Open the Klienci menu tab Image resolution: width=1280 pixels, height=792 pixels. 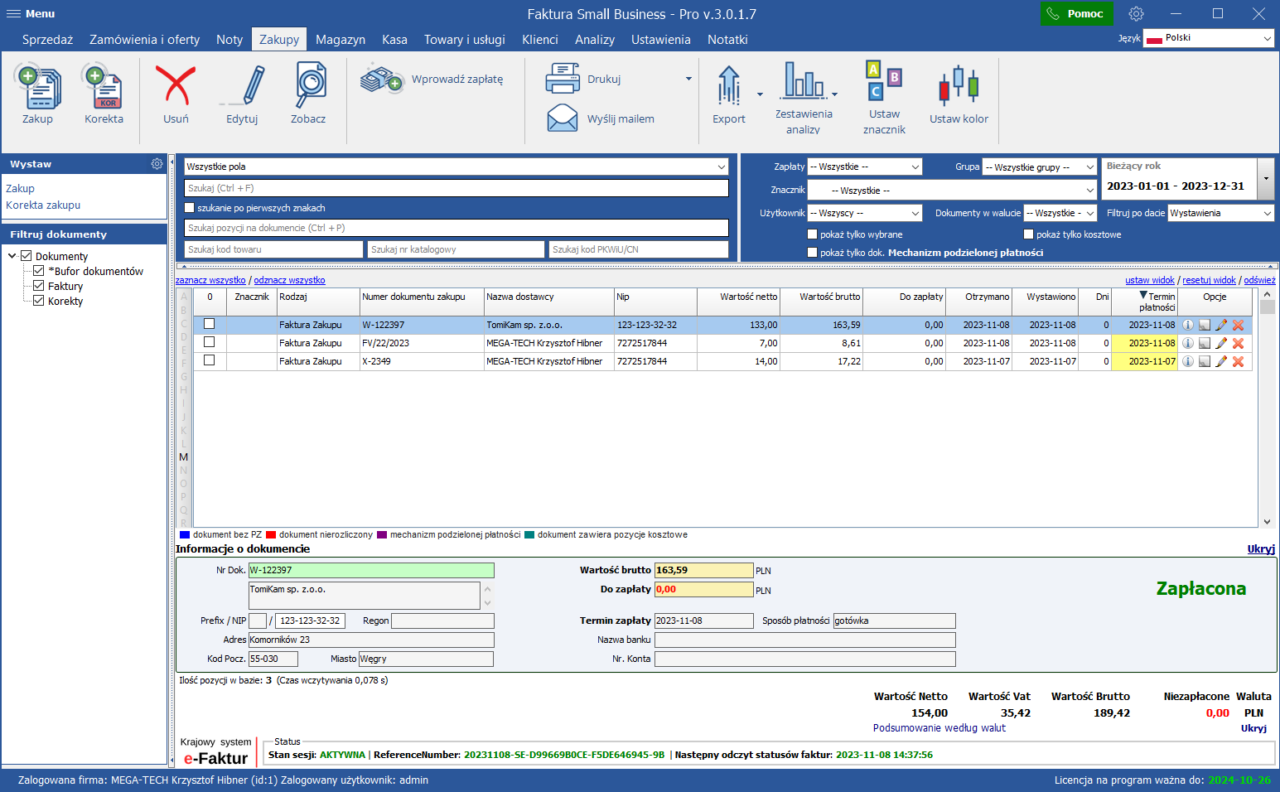540,39
